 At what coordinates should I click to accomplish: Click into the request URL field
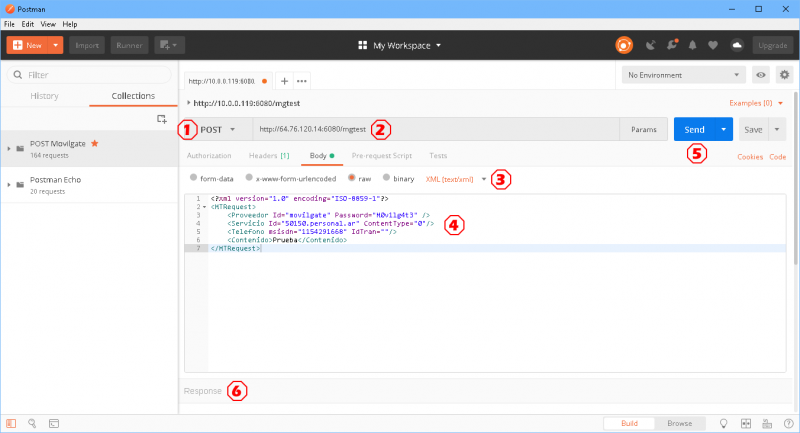pos(436,130)
